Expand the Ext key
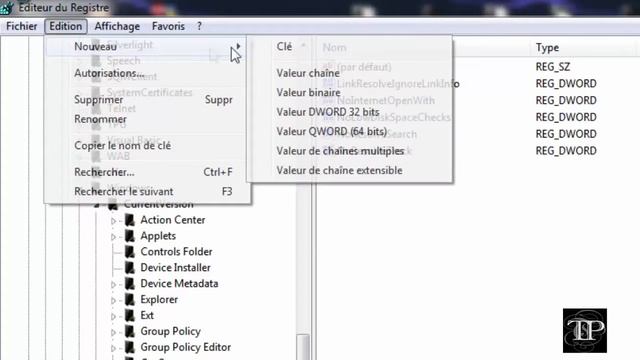This screenshot has width=640, height=360. click(113, 316)
